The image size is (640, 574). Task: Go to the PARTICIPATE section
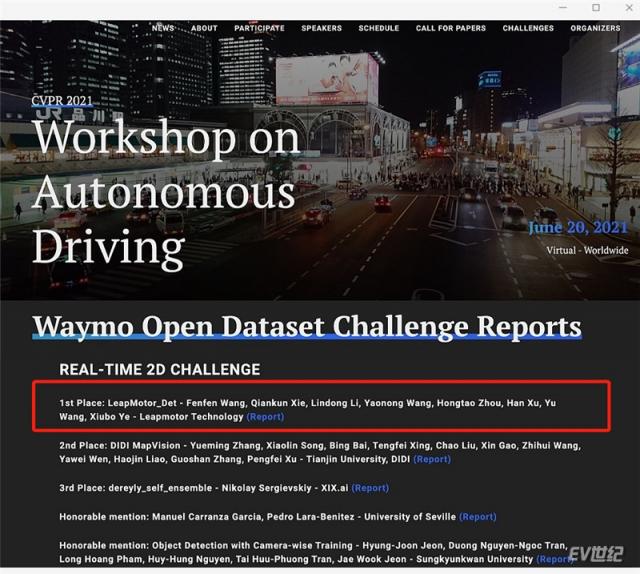click(x=259, y=28)
